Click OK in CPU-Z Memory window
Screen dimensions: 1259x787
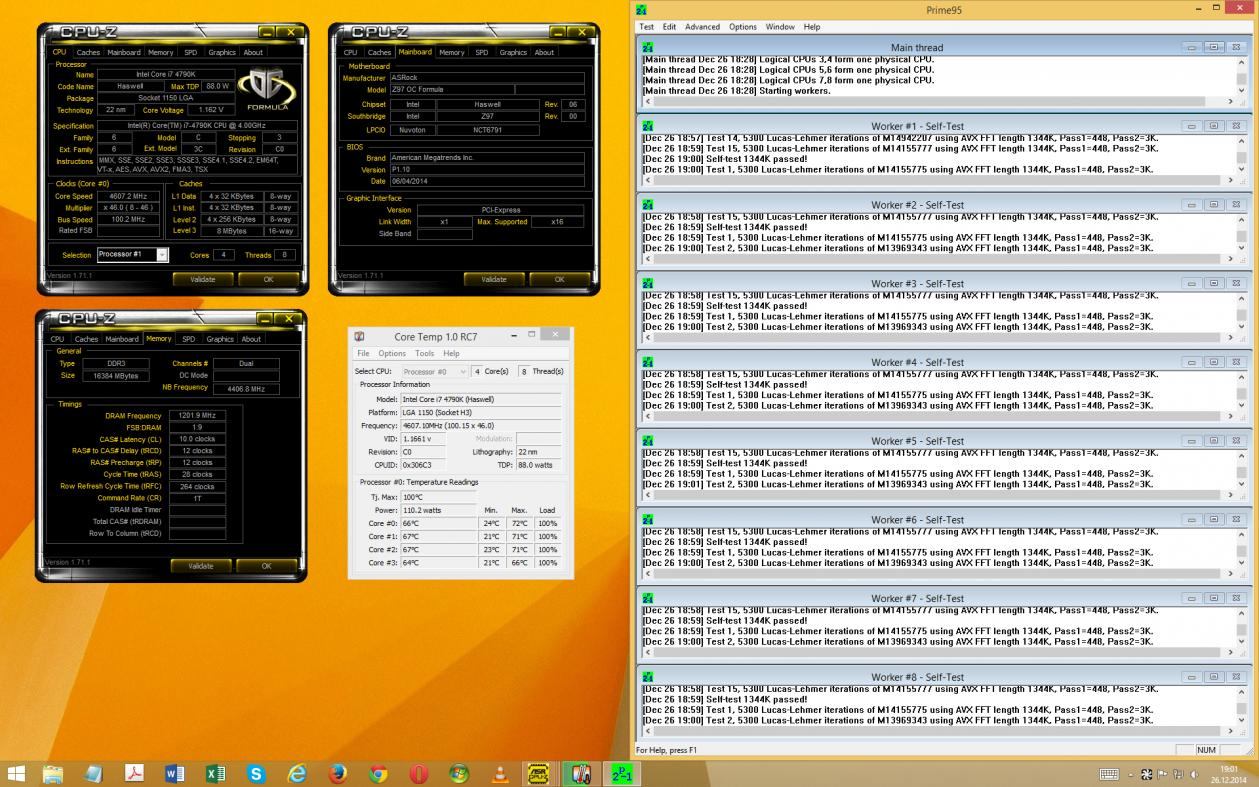tap(266, 566)
